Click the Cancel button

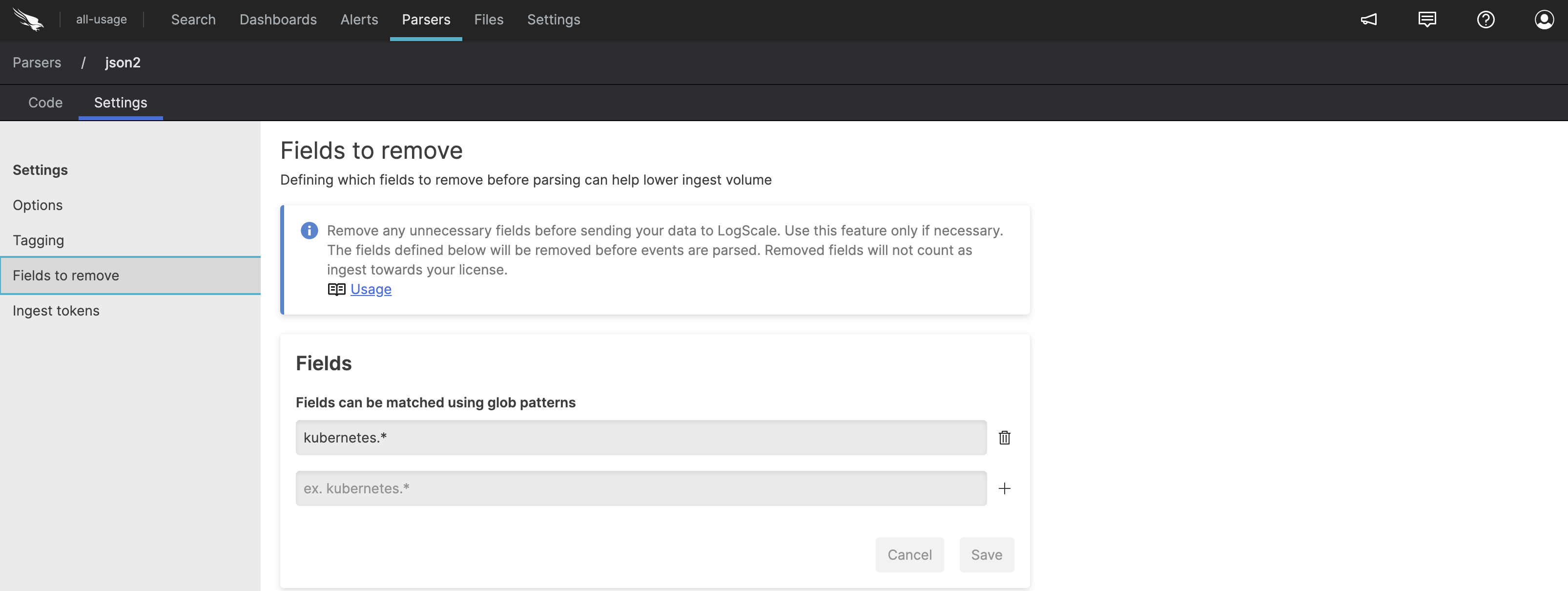pyautogui.click(x=909, y=554)
